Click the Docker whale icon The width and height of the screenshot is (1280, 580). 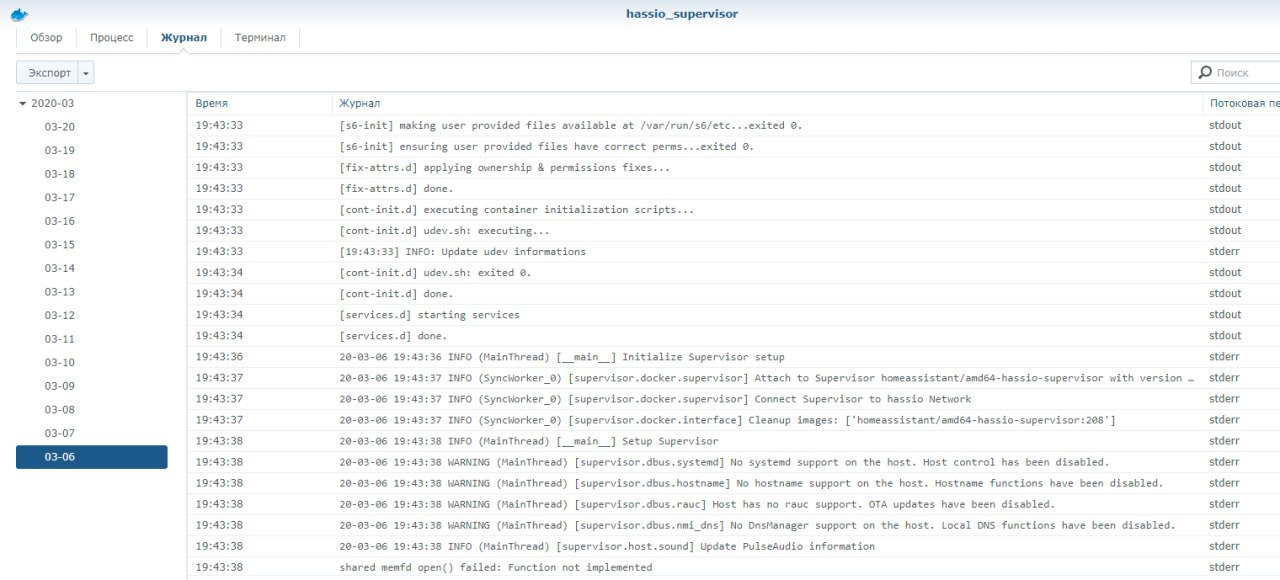pyautogui.click(x=19, y=14)
